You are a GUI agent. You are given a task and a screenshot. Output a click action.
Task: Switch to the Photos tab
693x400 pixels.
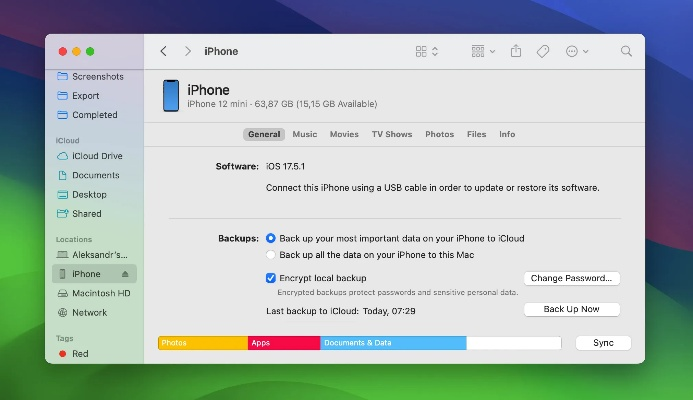(x=439, y=134)
